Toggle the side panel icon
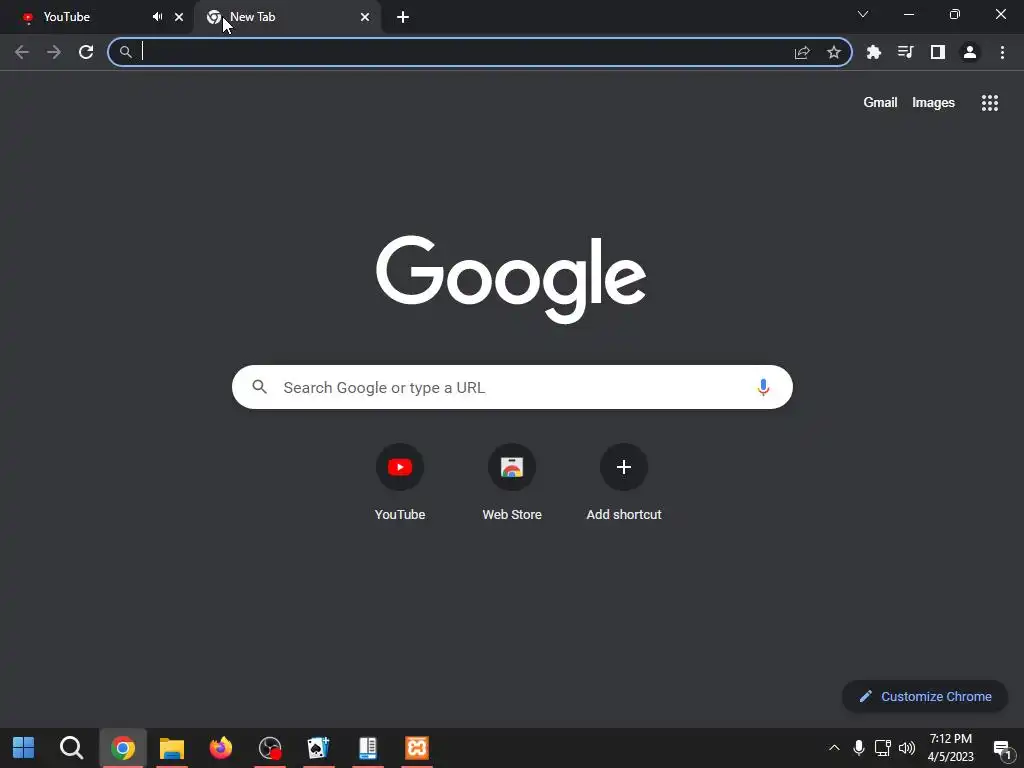The height and width of the screenshot is (768, 1024). click(x=938, y=52)
